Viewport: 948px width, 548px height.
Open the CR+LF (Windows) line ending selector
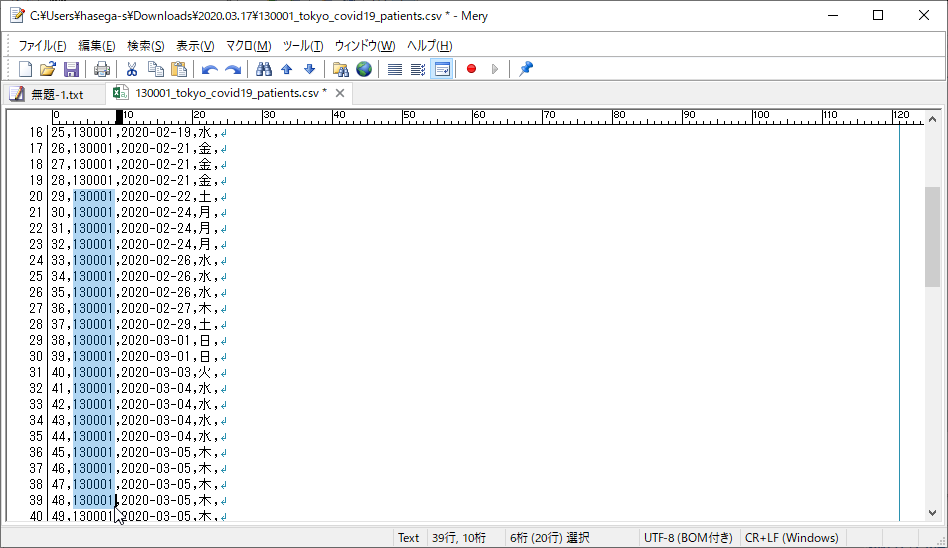point(791,538)
